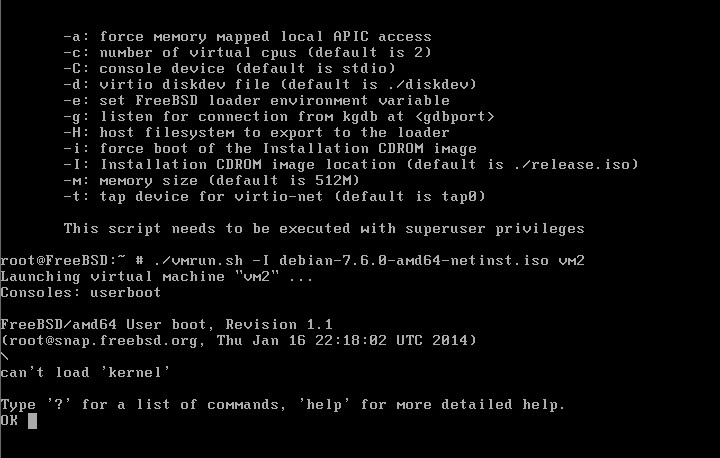This screenshot has height=458, width=720.
Task: Click the '-g:' kgdb gdbport option line
Action: [279, 117]
